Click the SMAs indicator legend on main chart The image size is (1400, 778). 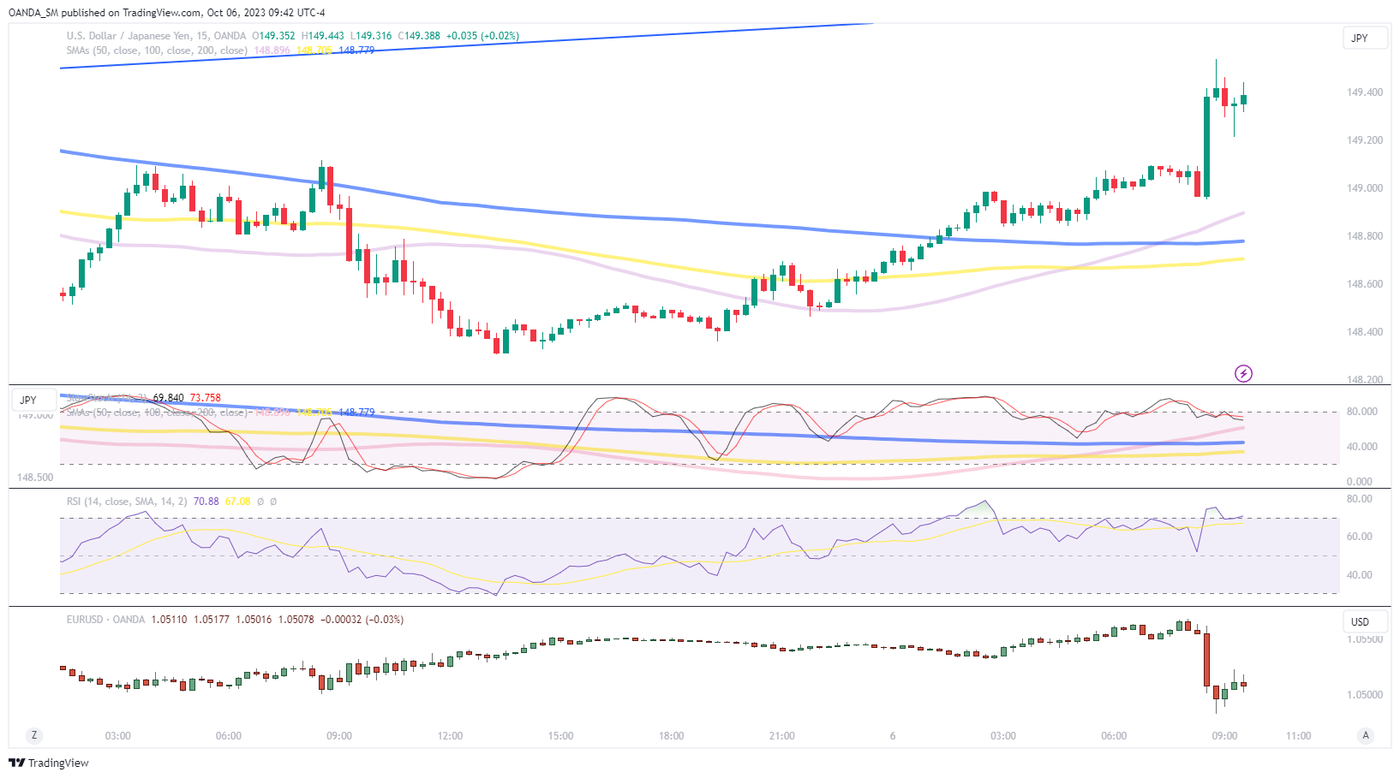(157, 50)
